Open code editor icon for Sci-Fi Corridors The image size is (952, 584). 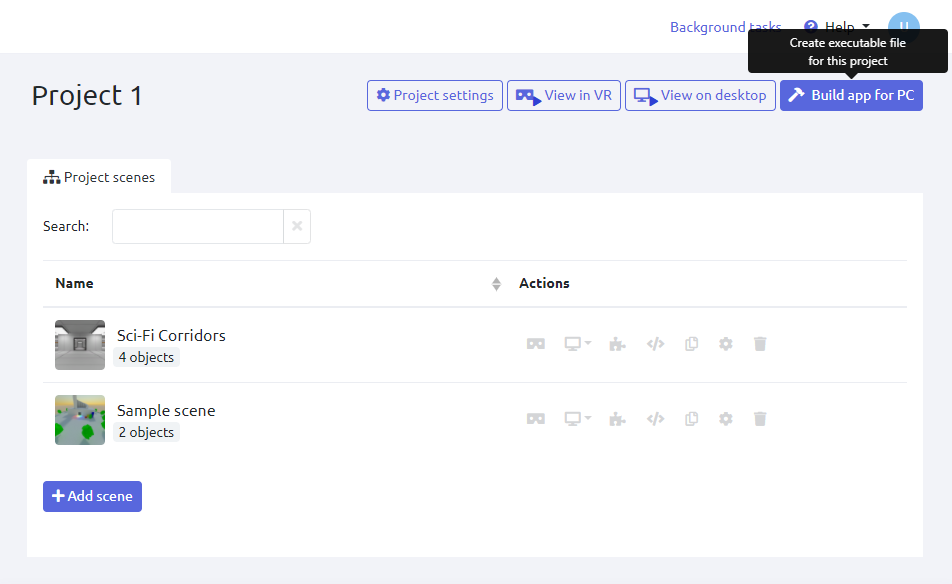[655, 344]
